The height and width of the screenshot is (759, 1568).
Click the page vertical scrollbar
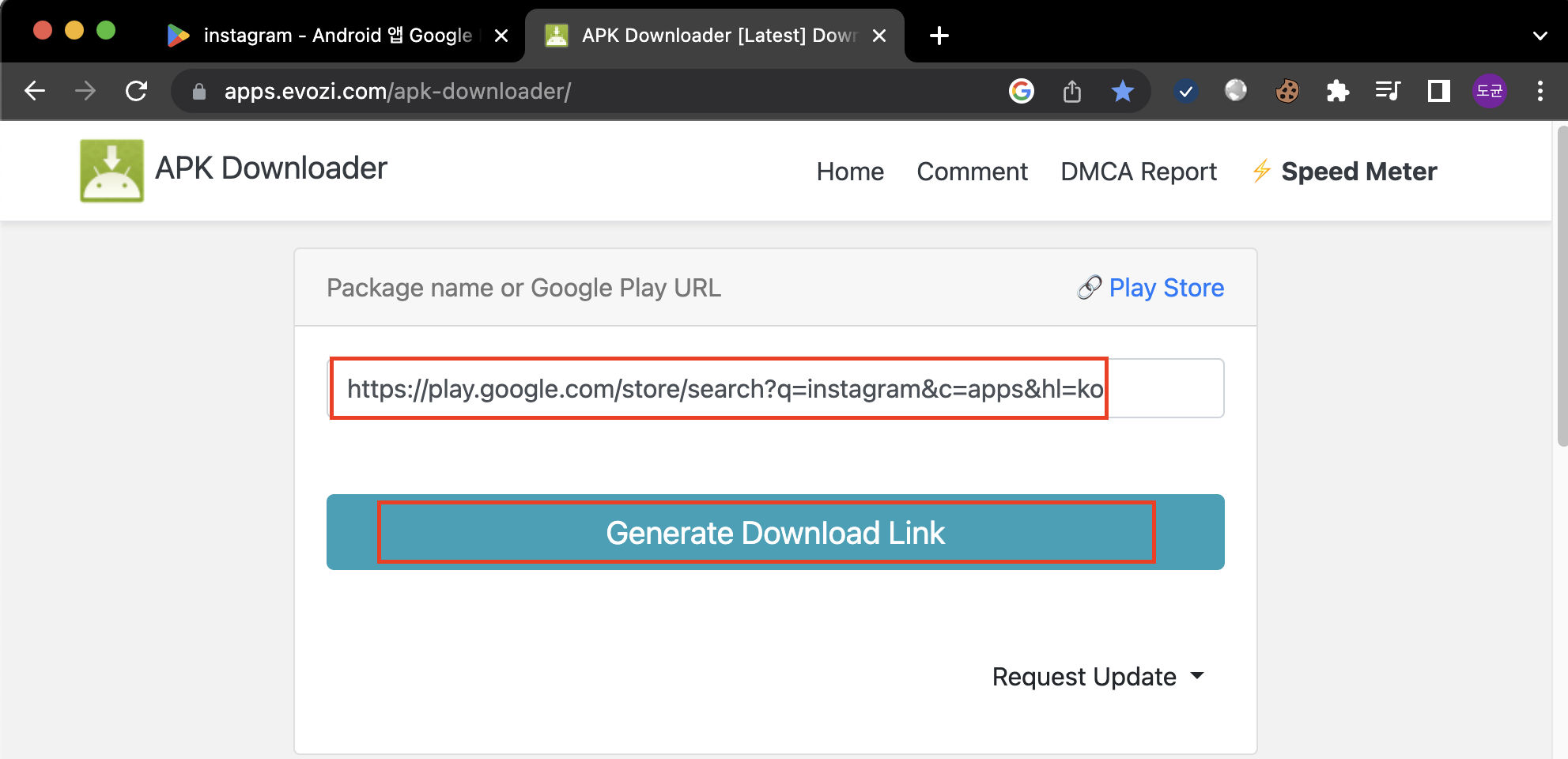pos(1562,287)
